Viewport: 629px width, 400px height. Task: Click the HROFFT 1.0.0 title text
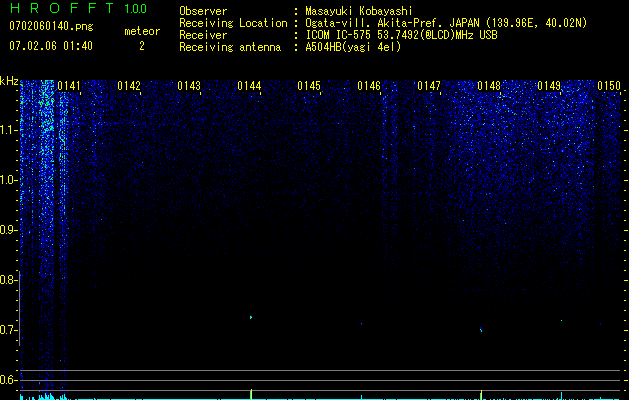coord(78,8)
